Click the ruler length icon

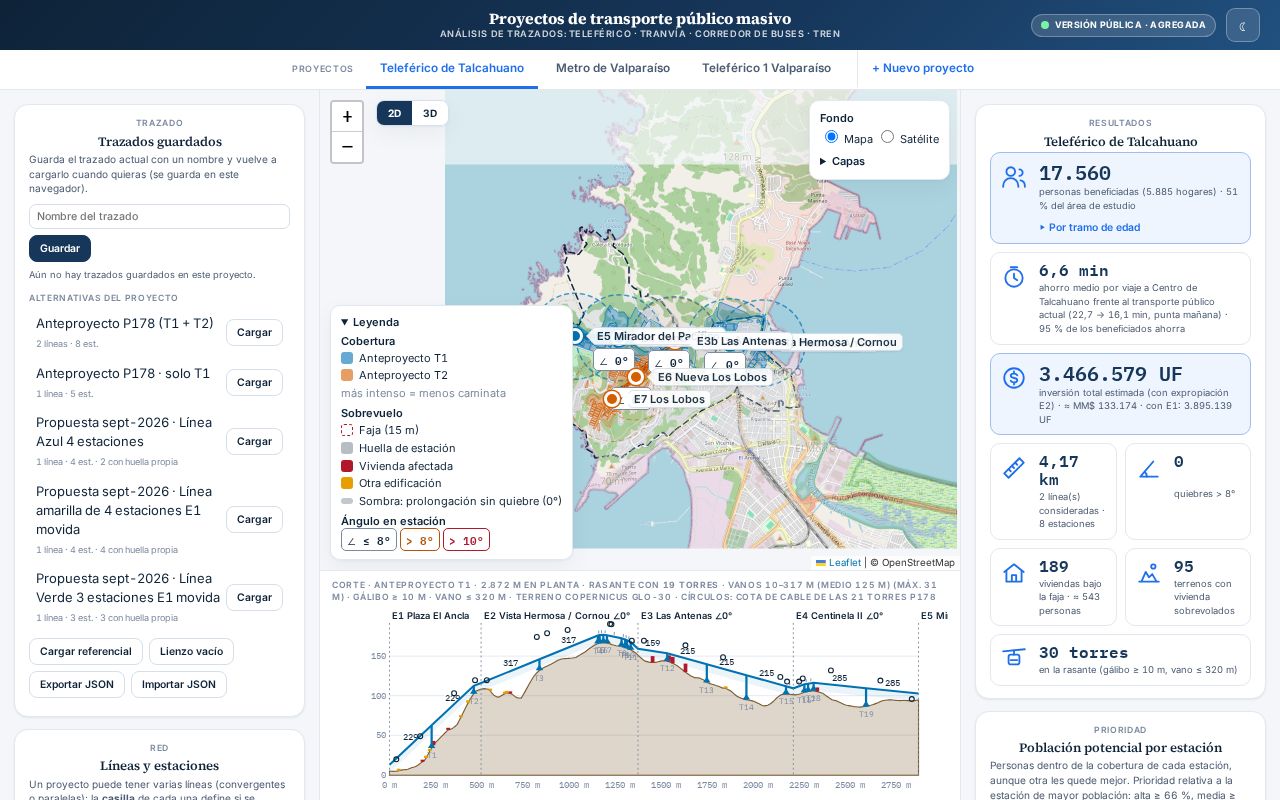(x=1014, y=468)
